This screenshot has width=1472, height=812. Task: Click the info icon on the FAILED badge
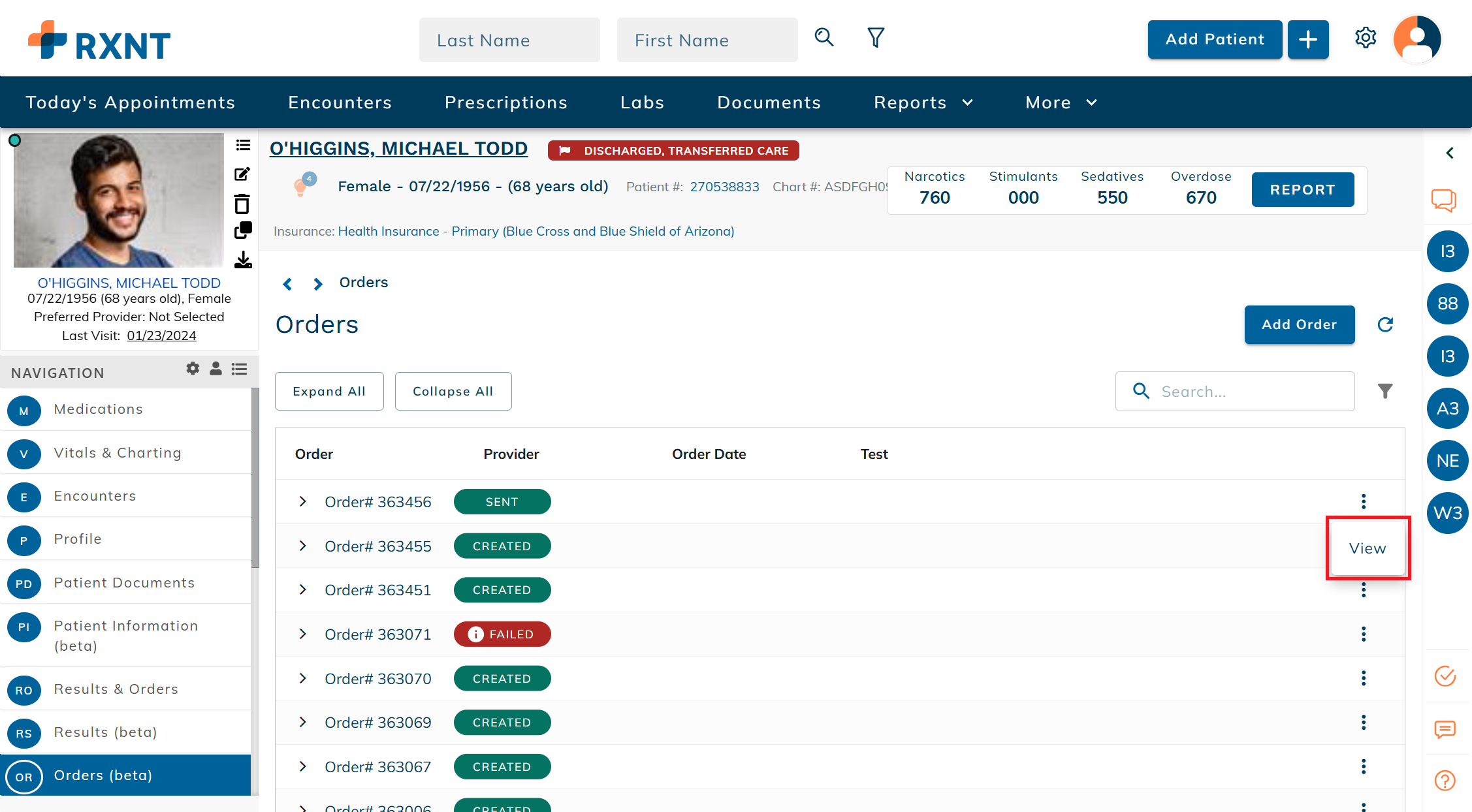tap(476, 634)
